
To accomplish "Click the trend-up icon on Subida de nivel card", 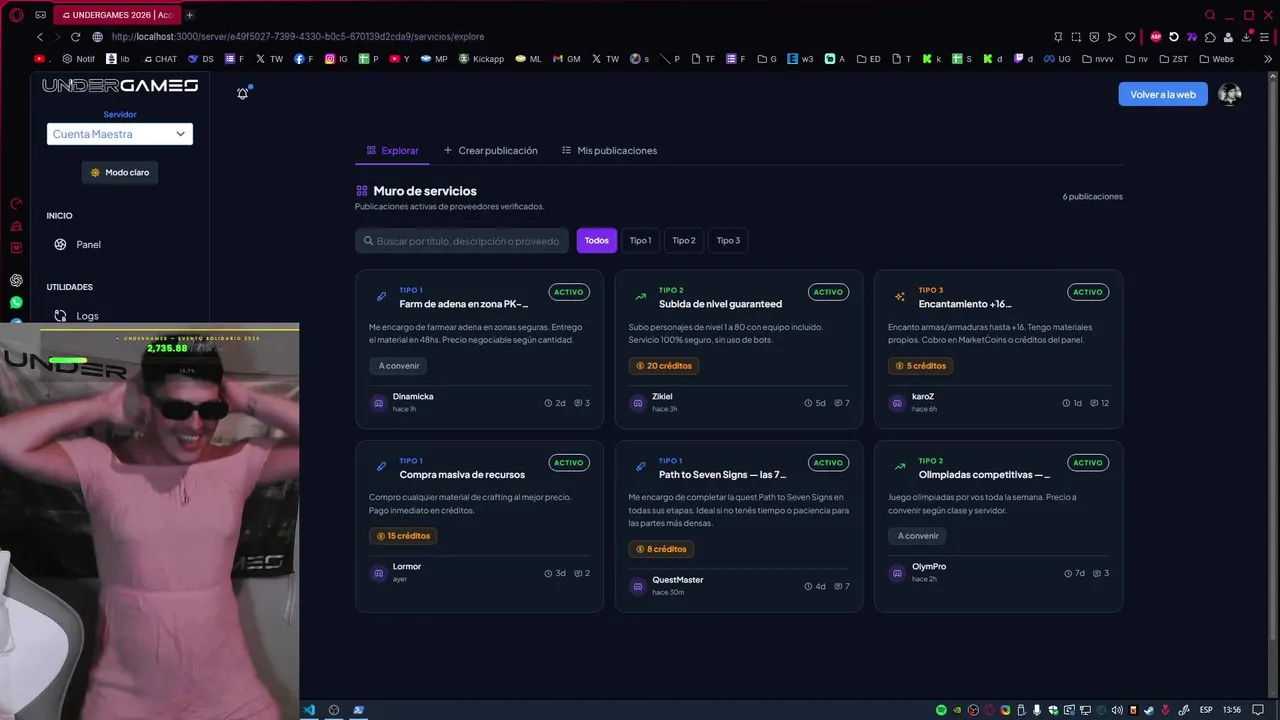I will tap(641, 297).
